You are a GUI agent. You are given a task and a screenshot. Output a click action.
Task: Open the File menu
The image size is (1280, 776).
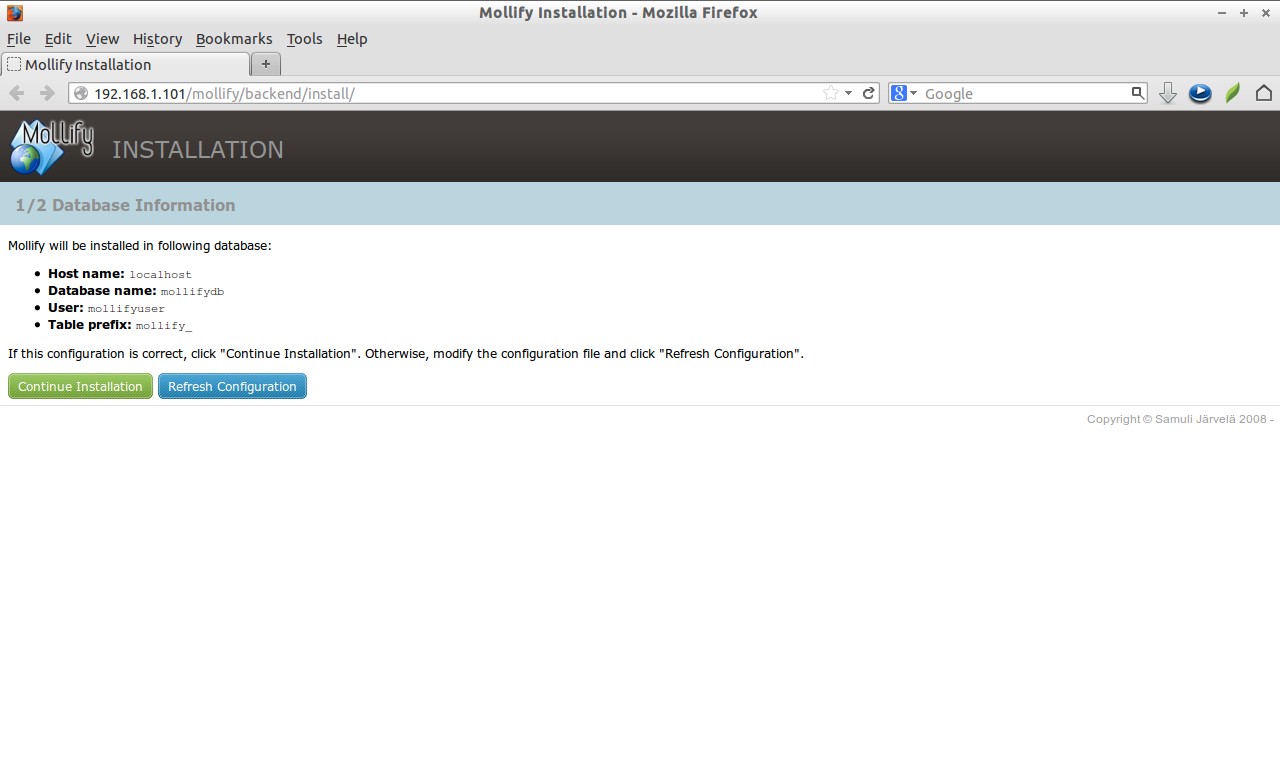pos(19,39)
